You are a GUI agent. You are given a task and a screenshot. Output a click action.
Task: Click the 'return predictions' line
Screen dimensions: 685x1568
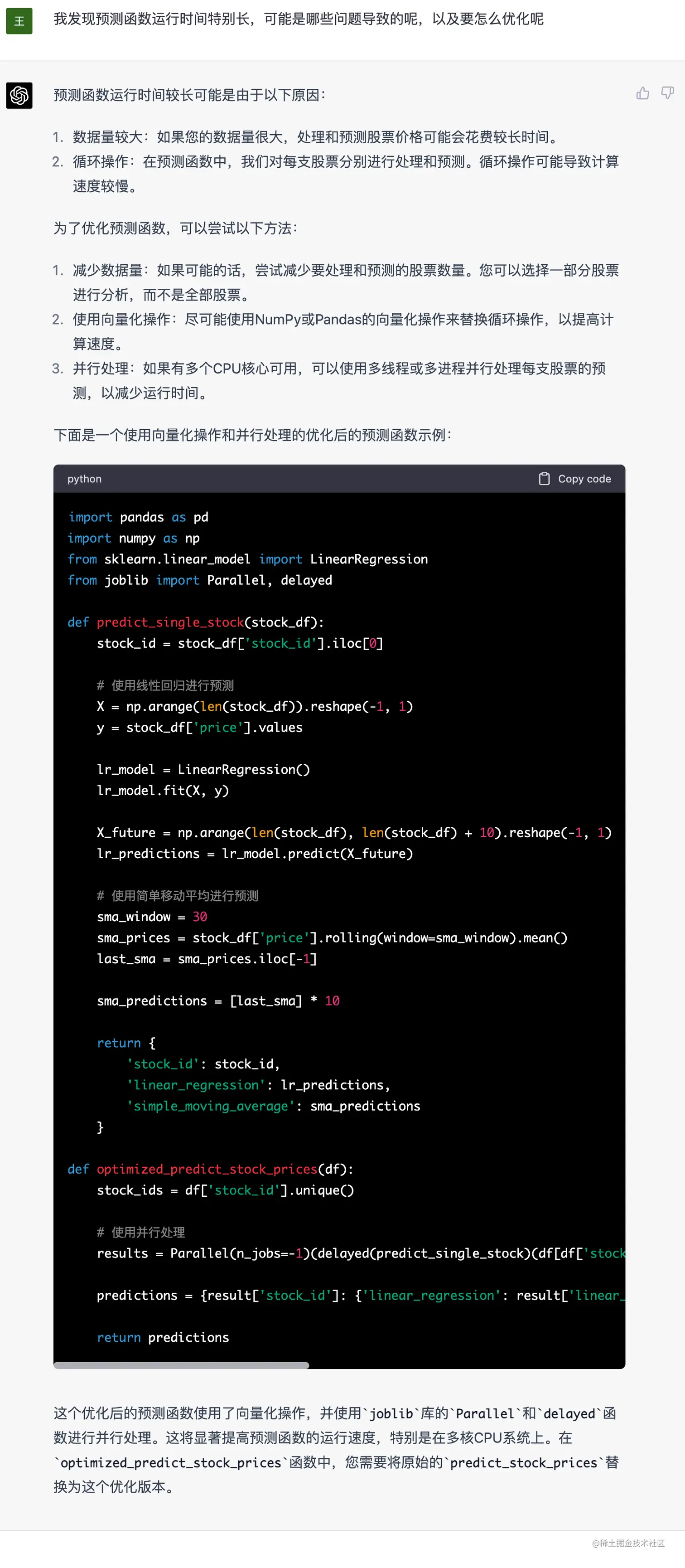[163, 1337]
